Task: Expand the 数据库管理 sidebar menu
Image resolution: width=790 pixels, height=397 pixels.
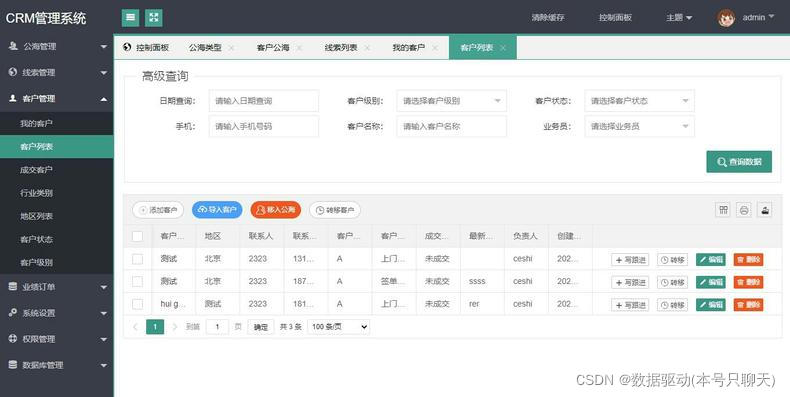Action: pyautogui.click(x=57, y=365)
